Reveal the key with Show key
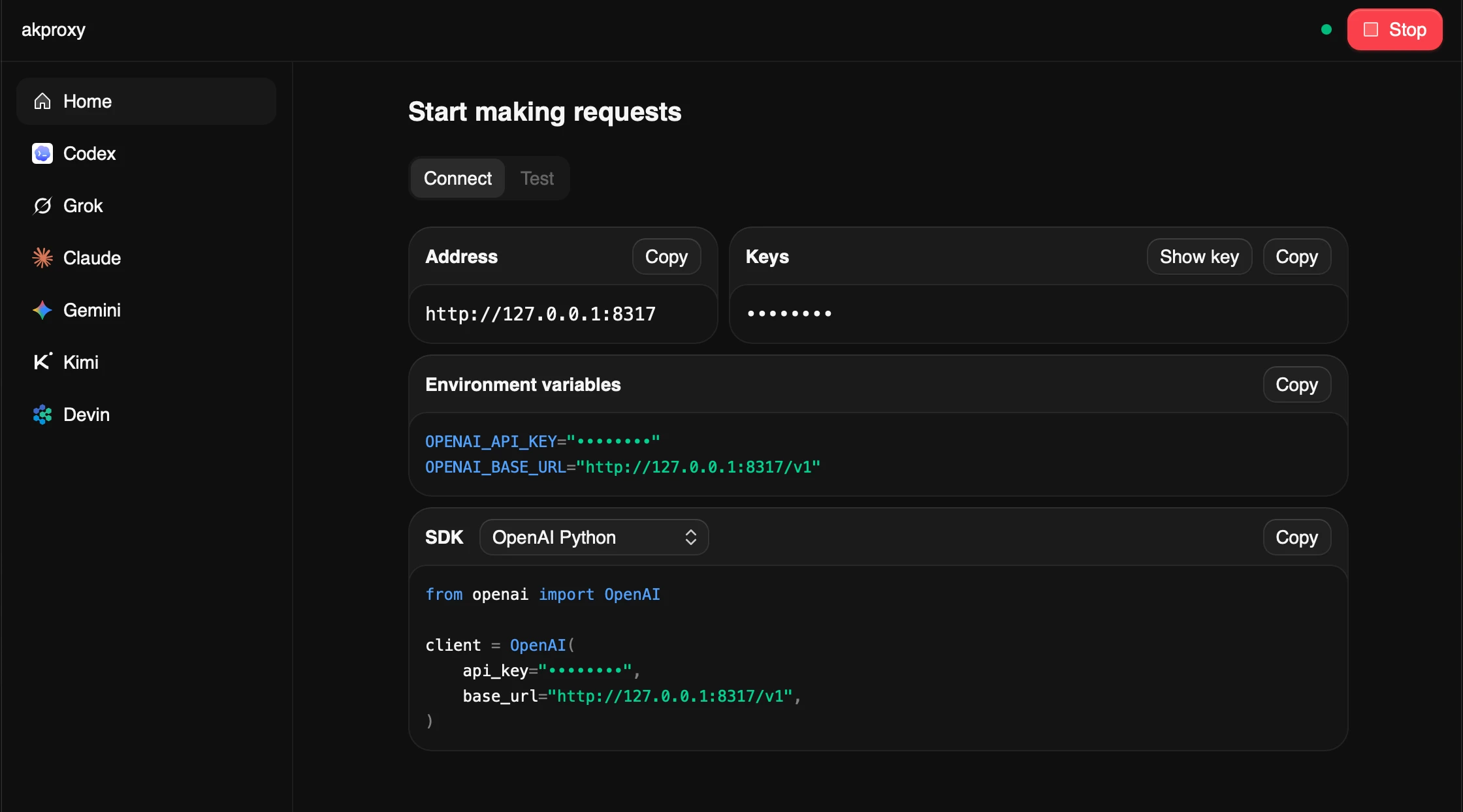 pyautogui.click(x=1199, y=257)
